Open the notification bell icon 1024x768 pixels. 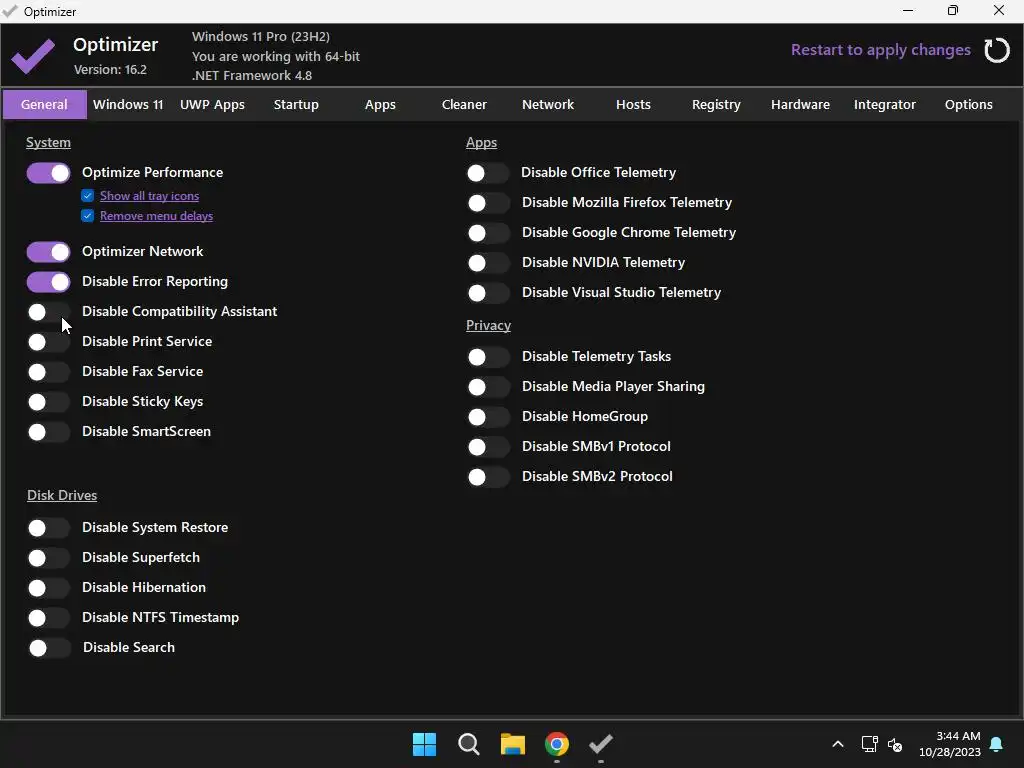997,744
